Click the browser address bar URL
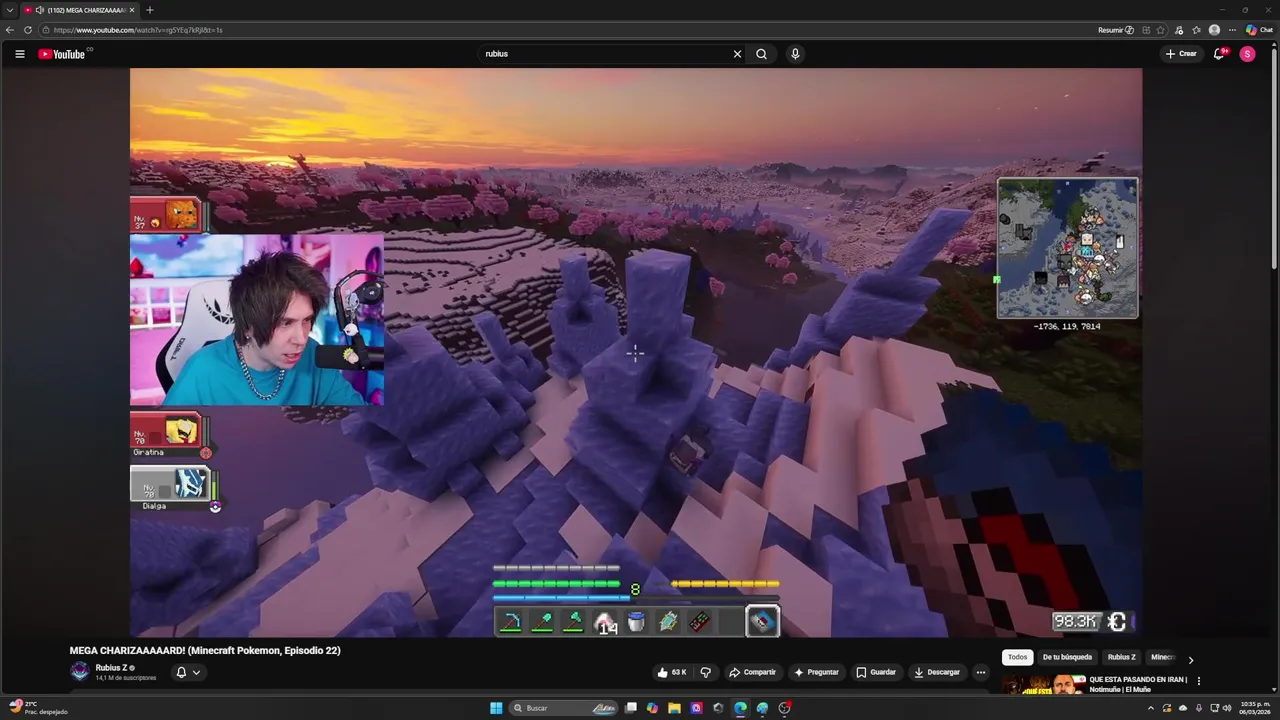Image resolution: width=1280 pixels, height=720 pixels. 138,30
